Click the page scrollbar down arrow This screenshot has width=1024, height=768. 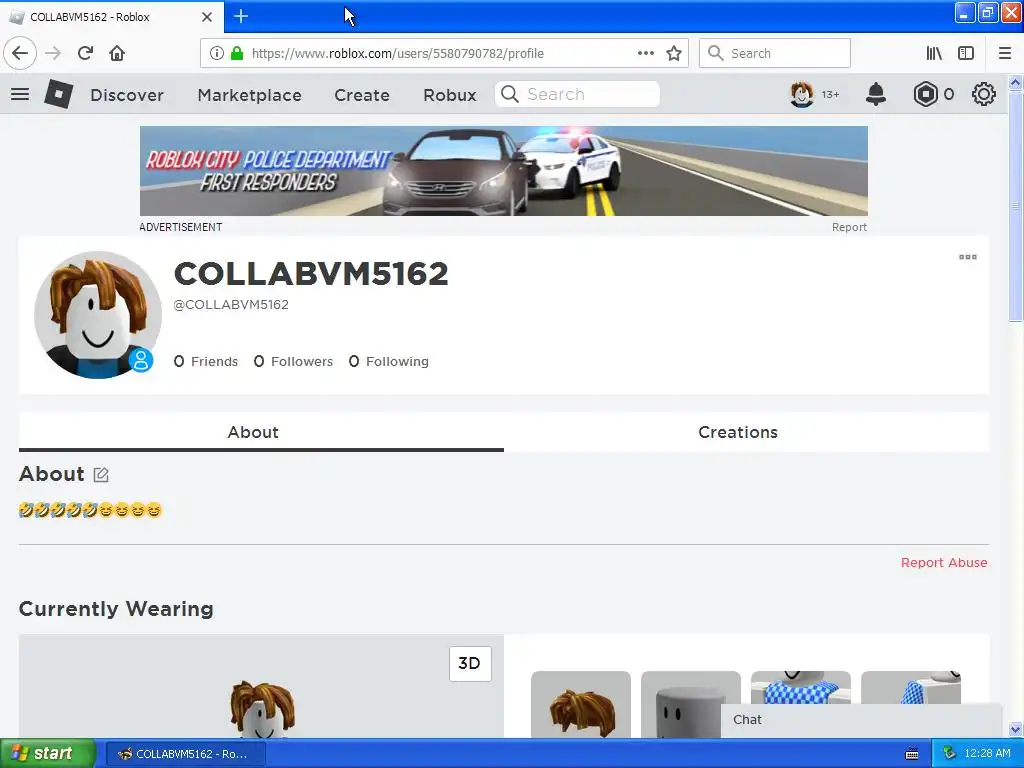coord(1015,729)
